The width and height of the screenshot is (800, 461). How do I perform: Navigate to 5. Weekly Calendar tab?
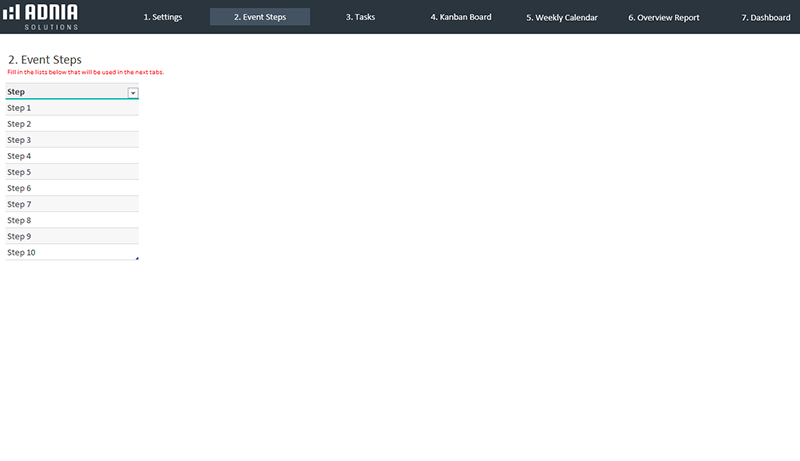(x=561, y=17)
